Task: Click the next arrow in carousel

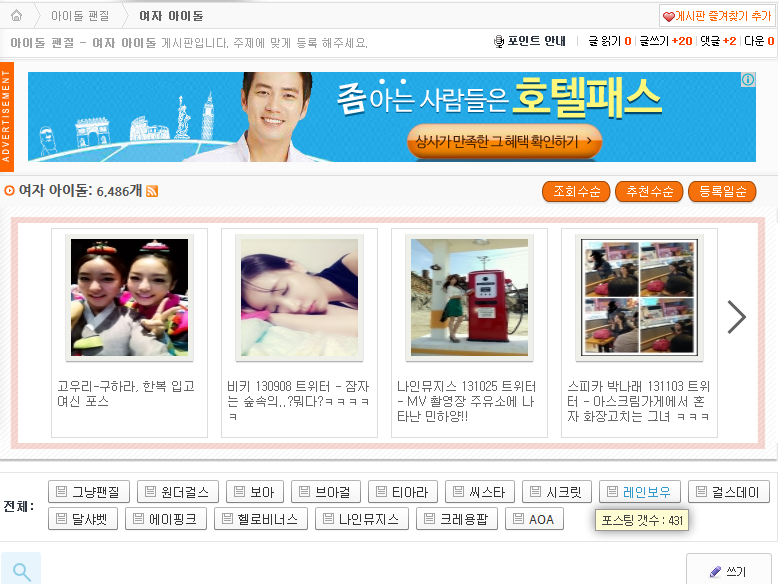Action: (x=737, y=317)
